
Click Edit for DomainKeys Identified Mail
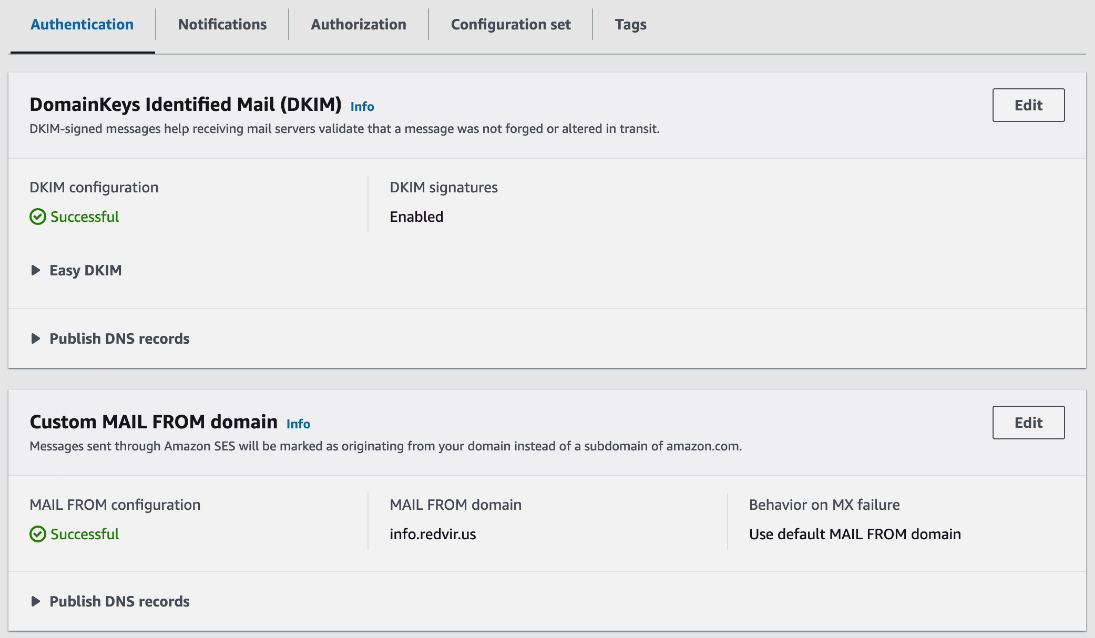[x=1028, y=104]
